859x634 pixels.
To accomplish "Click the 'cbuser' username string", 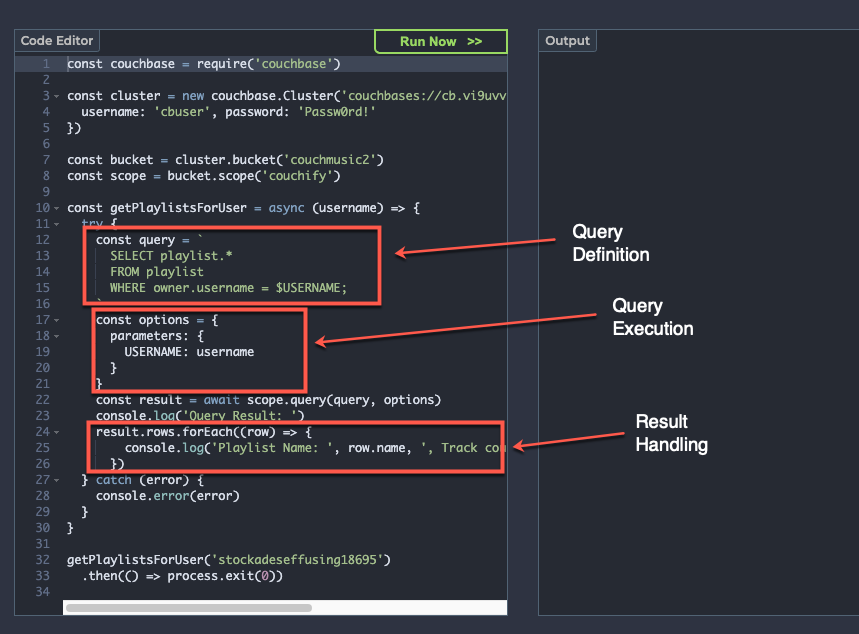I will [x=182, y=112].
